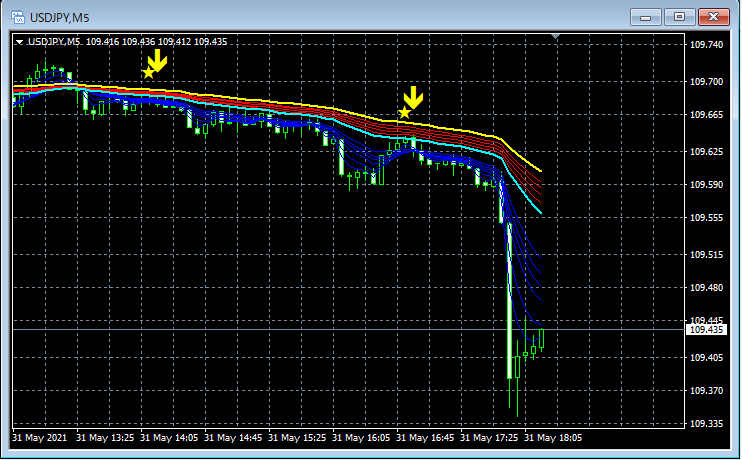Click the 31 May 16:45 time label
Image resolution: width=742 pixels, height=460 pixels.
pyautogui.click(x=425, y=438)
